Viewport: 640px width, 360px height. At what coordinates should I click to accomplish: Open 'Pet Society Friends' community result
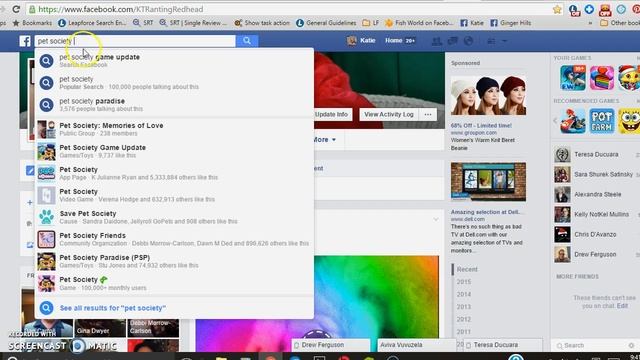[174, 239]
